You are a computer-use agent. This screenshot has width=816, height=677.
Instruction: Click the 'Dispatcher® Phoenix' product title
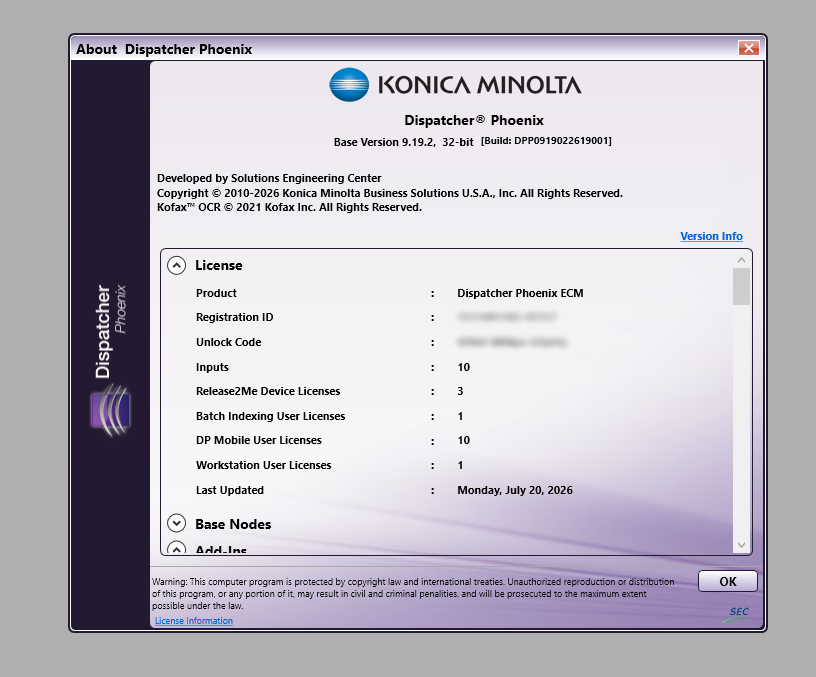(x=474, y=120)
